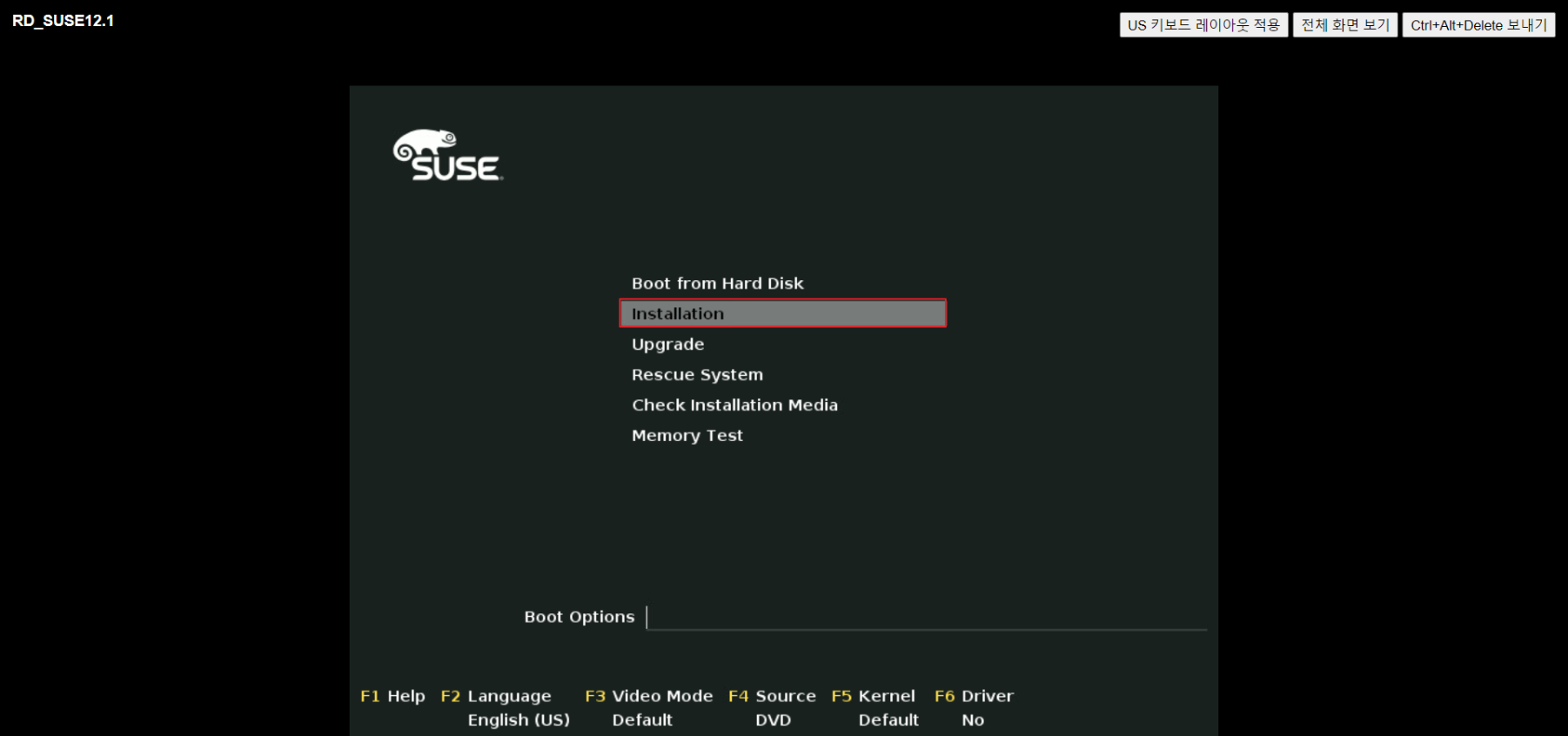Screen dimensions: 1568x736
Task: Send Ctrl+Alt+Delete to the VM
Action: [1478, 25]
